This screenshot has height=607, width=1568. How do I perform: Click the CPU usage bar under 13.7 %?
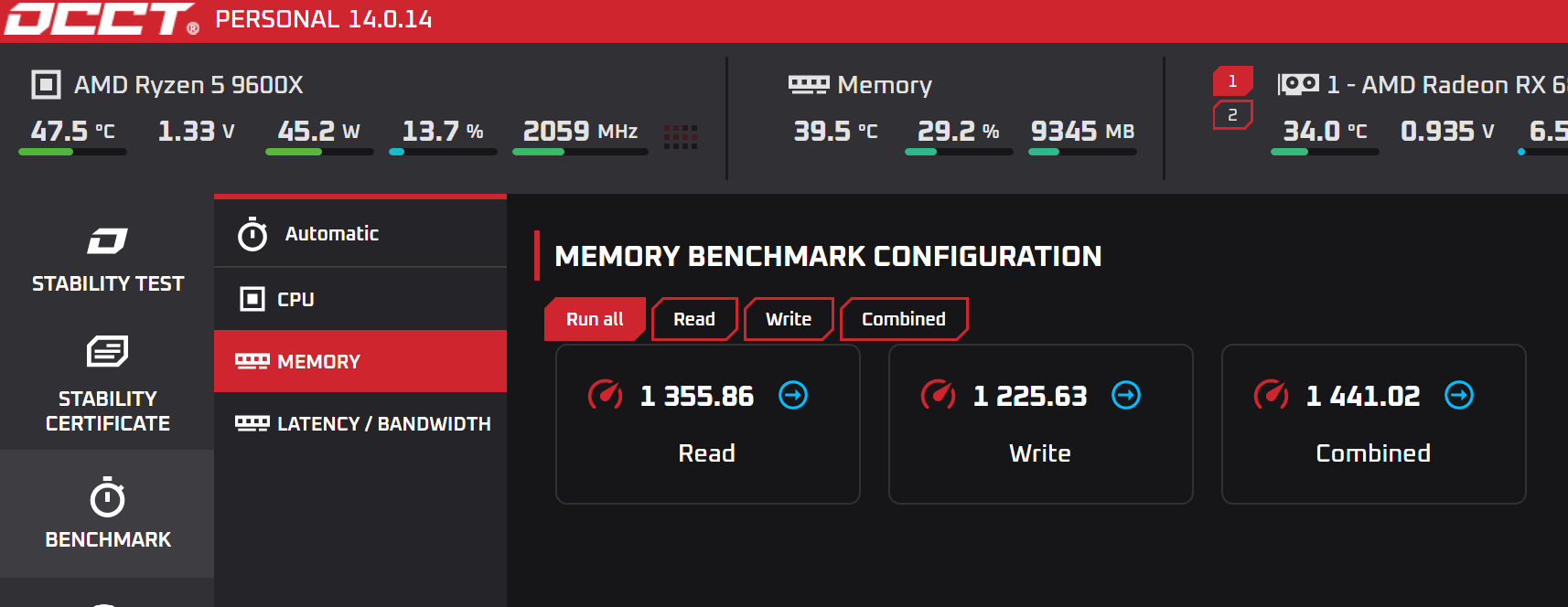pyautogui.click(x=443, y=152)
